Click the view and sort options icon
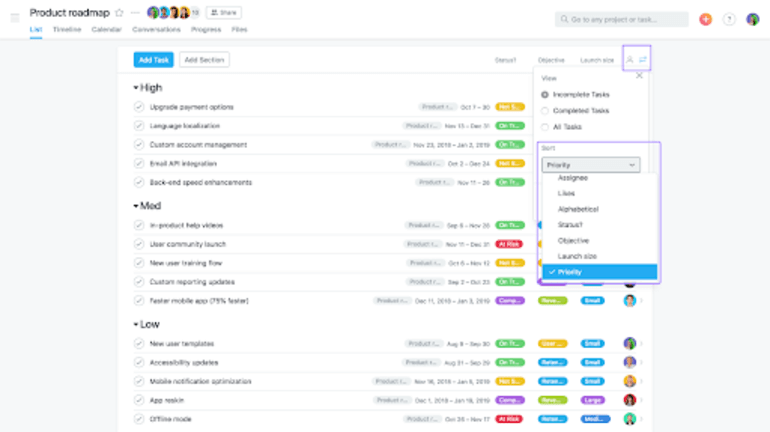This screenshot has width=770, height=432. click(643, 60)
